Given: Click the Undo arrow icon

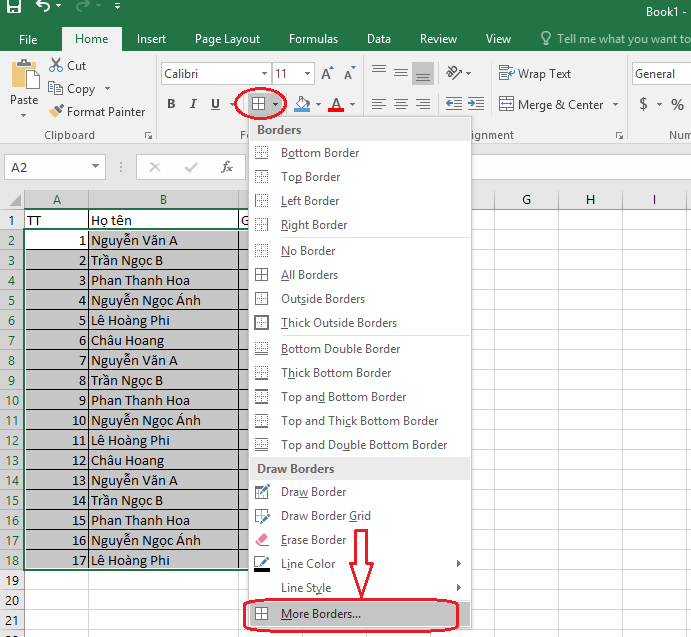Looking at the screenshot, I should click(x=43, y=6).
